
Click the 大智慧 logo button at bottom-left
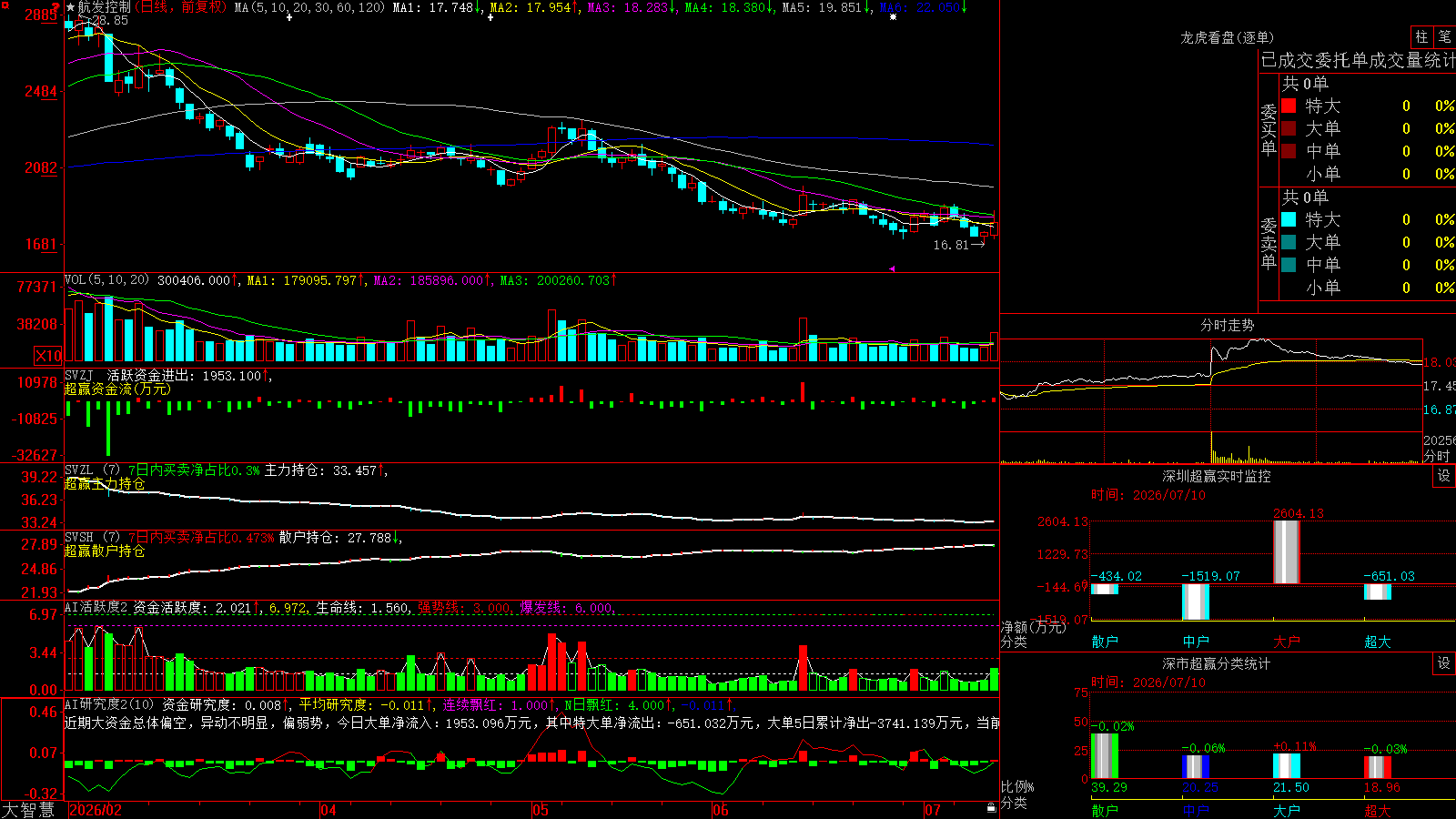[x=29, y=809]
